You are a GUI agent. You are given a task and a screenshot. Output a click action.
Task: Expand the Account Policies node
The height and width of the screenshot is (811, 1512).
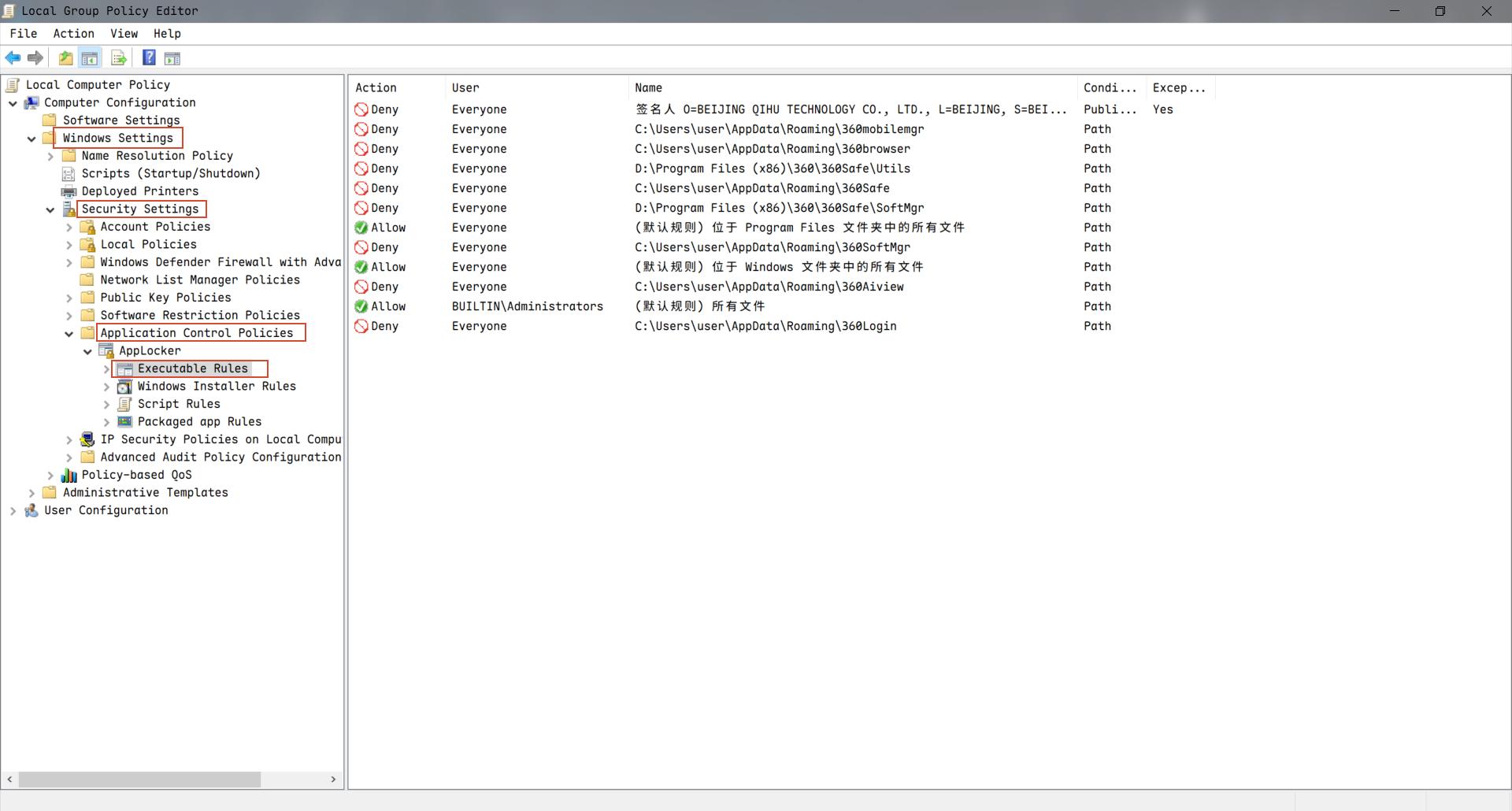click(x=69, y=228)
